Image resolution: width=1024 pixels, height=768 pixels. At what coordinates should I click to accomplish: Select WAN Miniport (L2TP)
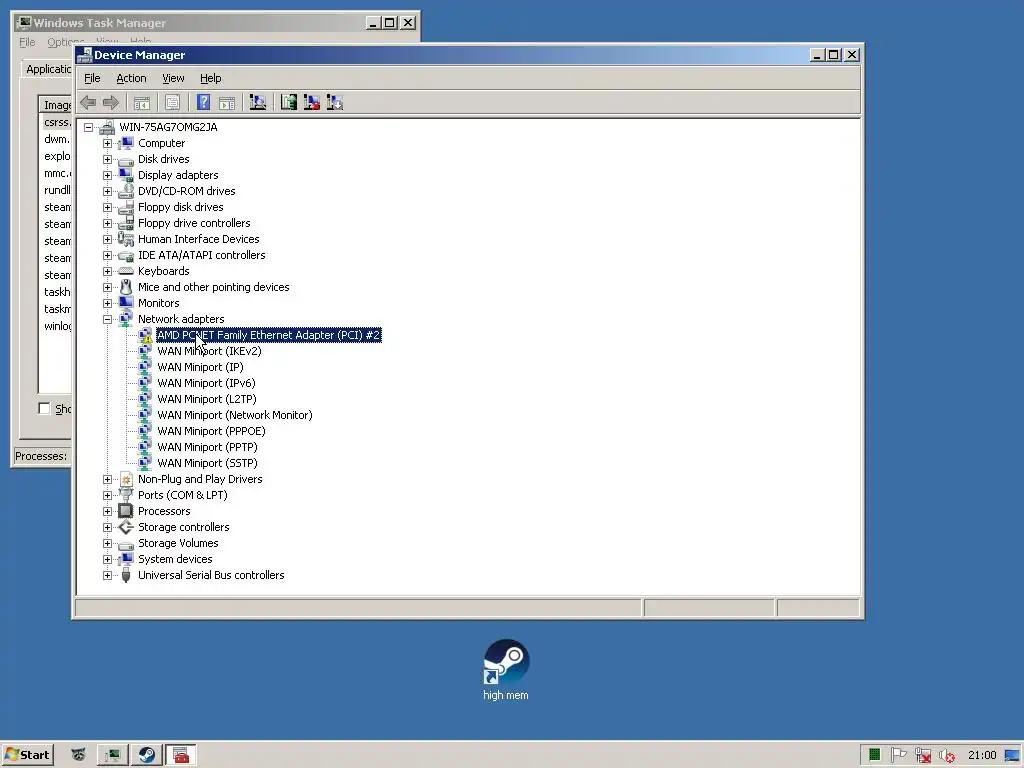(x=206, y=399)
